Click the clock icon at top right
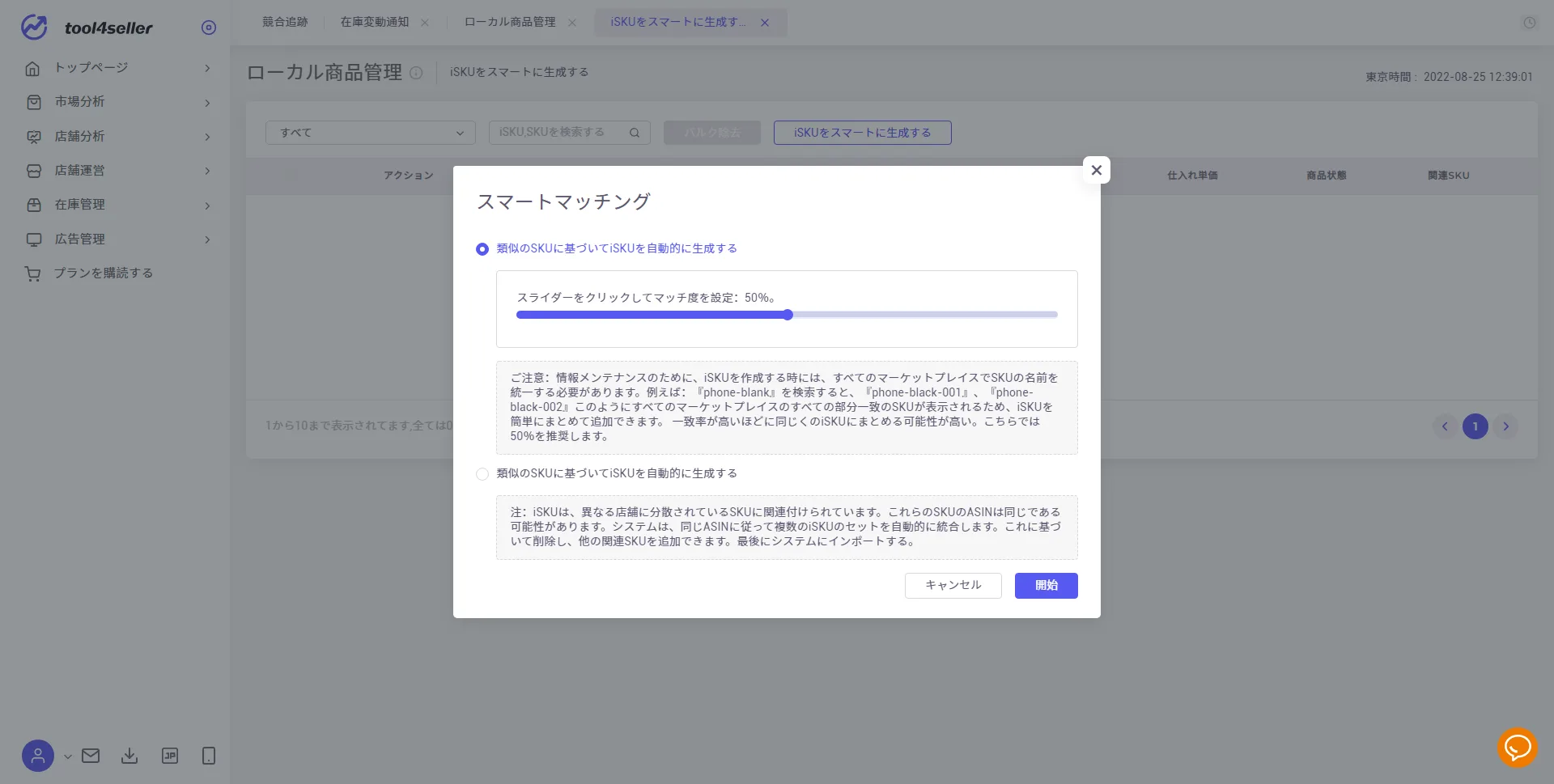Image resolution: width=1554 pixels, height=784 pixels. point(1529,23)
